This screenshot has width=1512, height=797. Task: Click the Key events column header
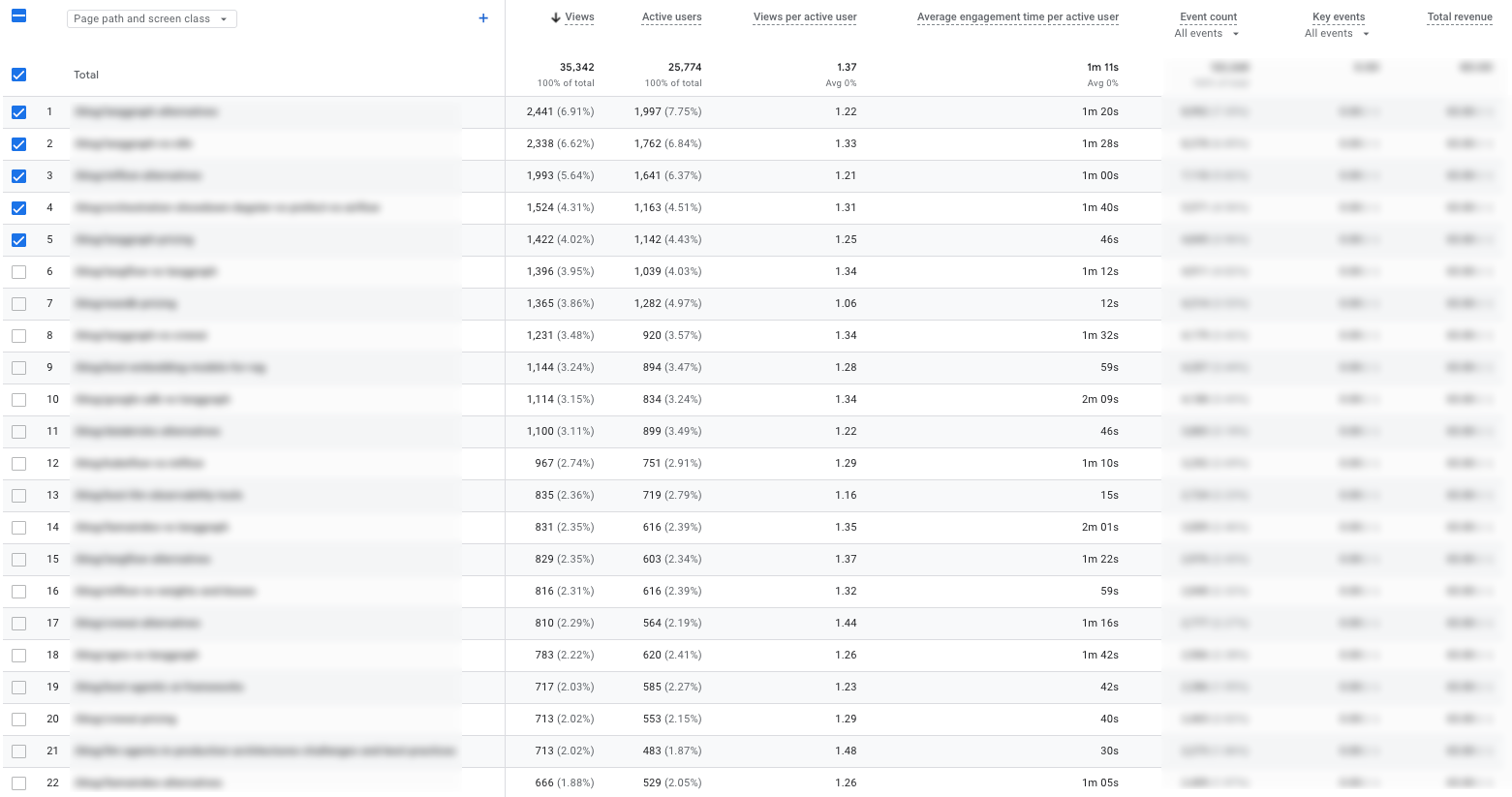click(x=1338, y=17)
